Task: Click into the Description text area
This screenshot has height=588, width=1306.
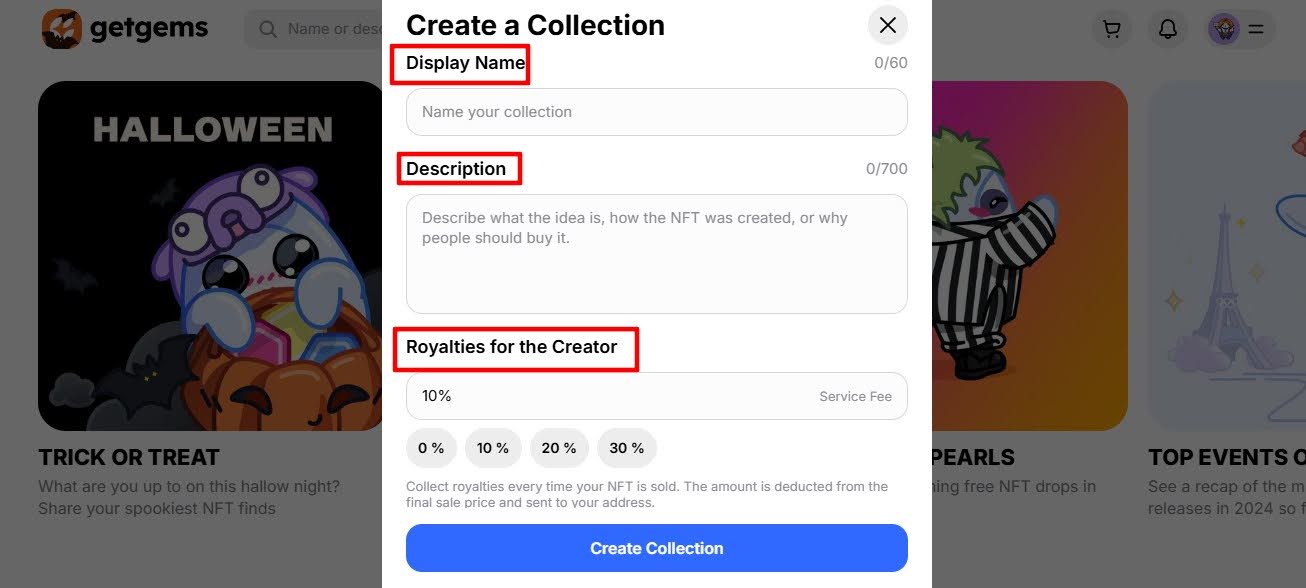Action: [656, 254]
